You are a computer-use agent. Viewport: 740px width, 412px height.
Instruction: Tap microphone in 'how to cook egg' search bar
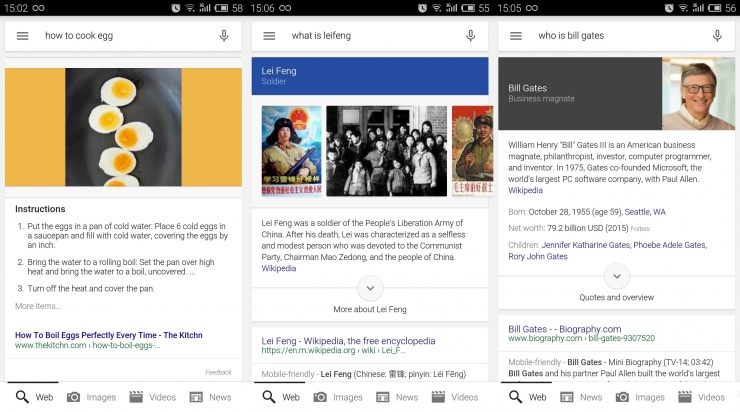pos(224,36)
